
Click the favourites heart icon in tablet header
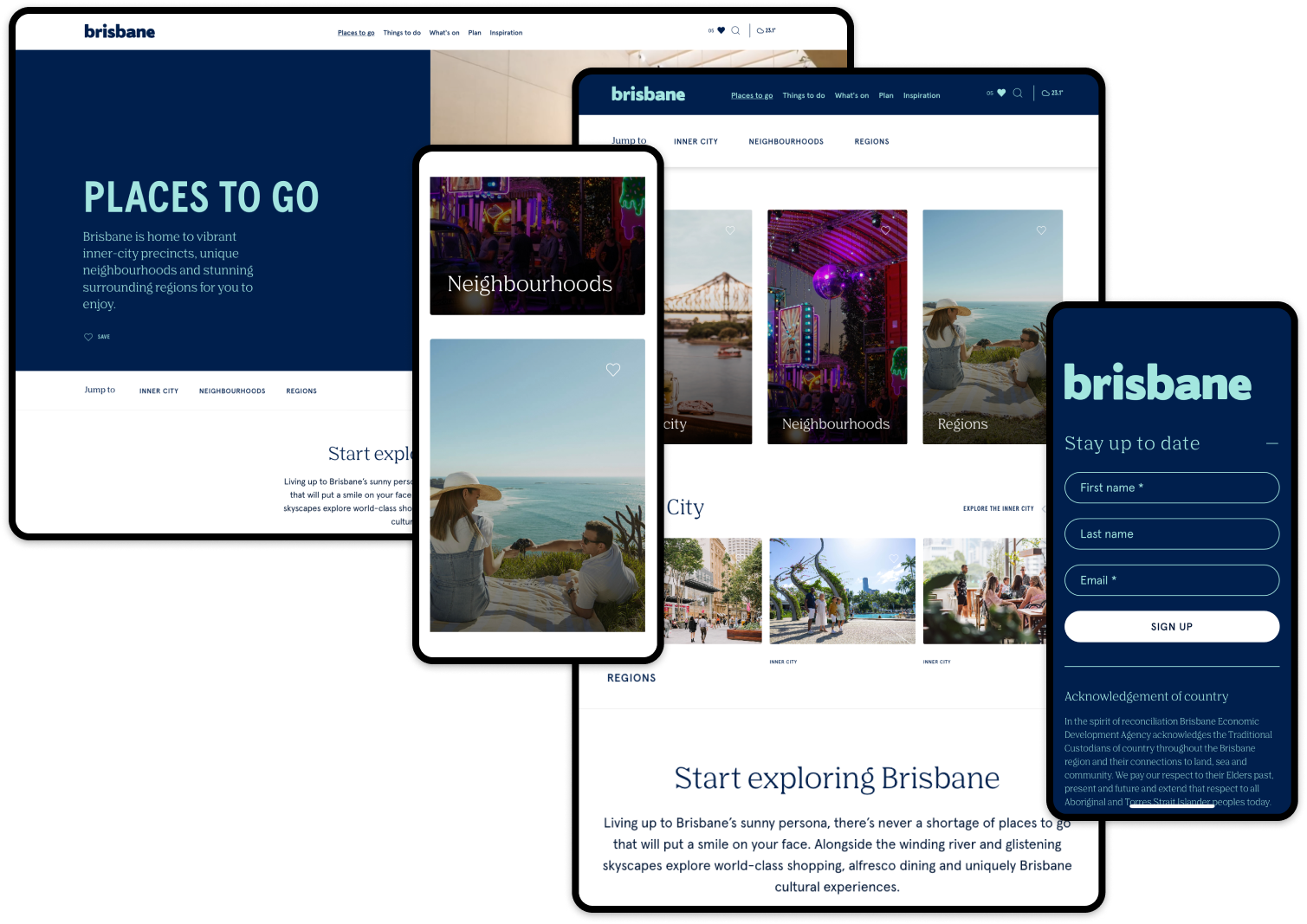[x=1001, y=93]
